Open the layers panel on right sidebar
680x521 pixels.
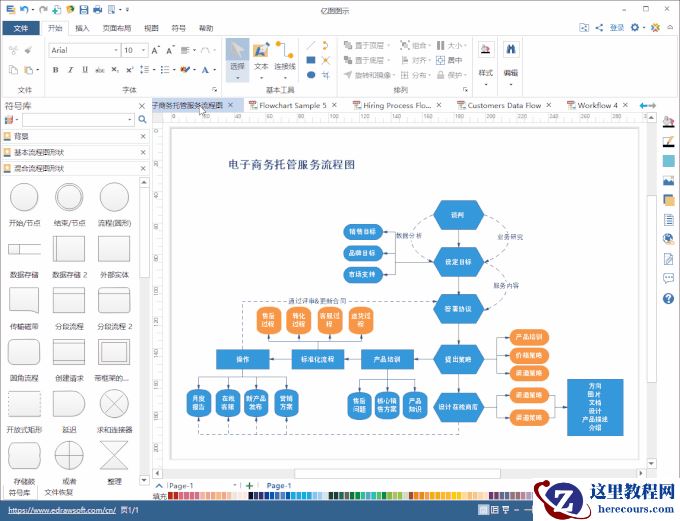point(668,200)
